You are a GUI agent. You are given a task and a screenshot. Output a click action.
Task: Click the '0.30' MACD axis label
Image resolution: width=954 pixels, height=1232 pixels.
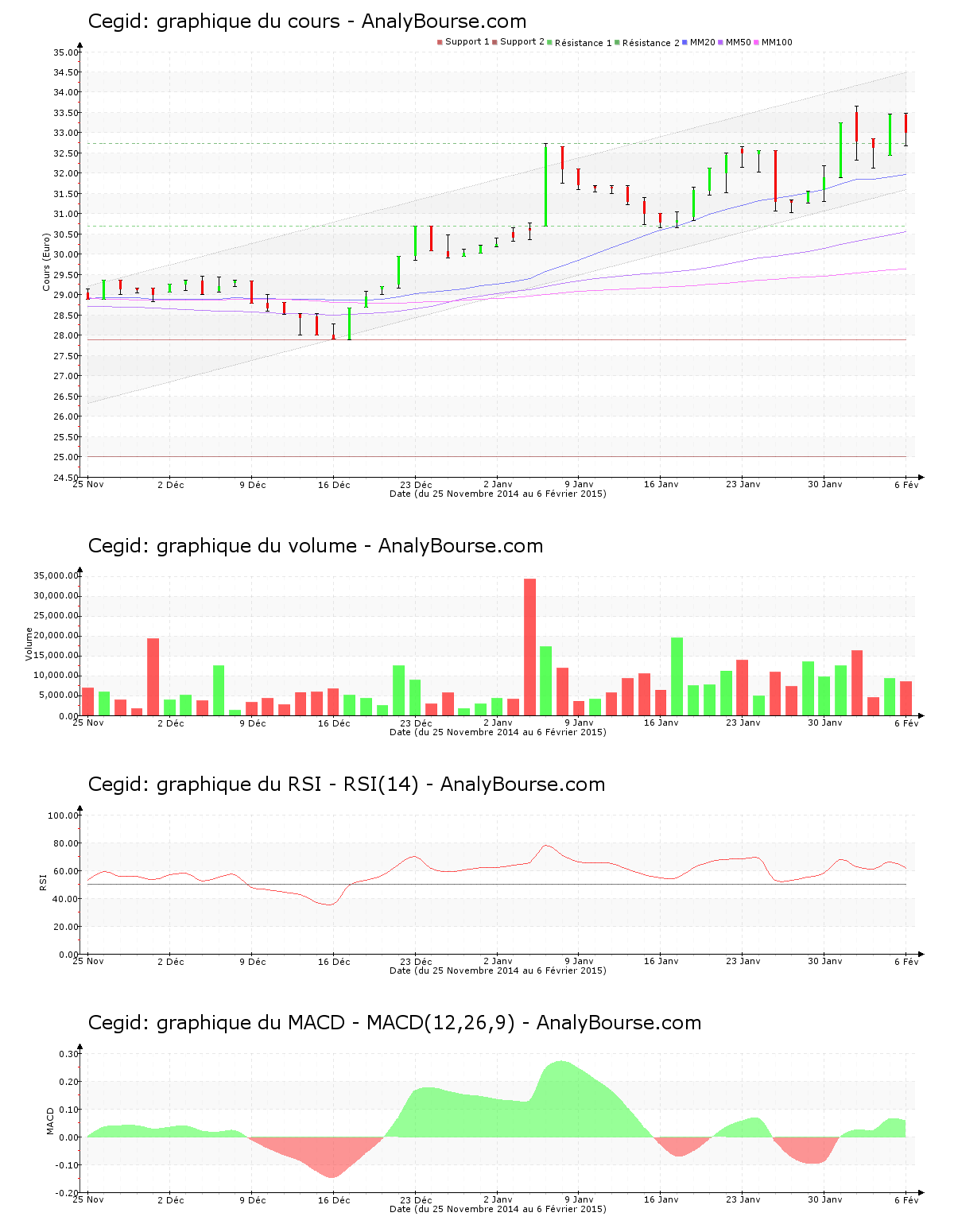coord(70,1054)
